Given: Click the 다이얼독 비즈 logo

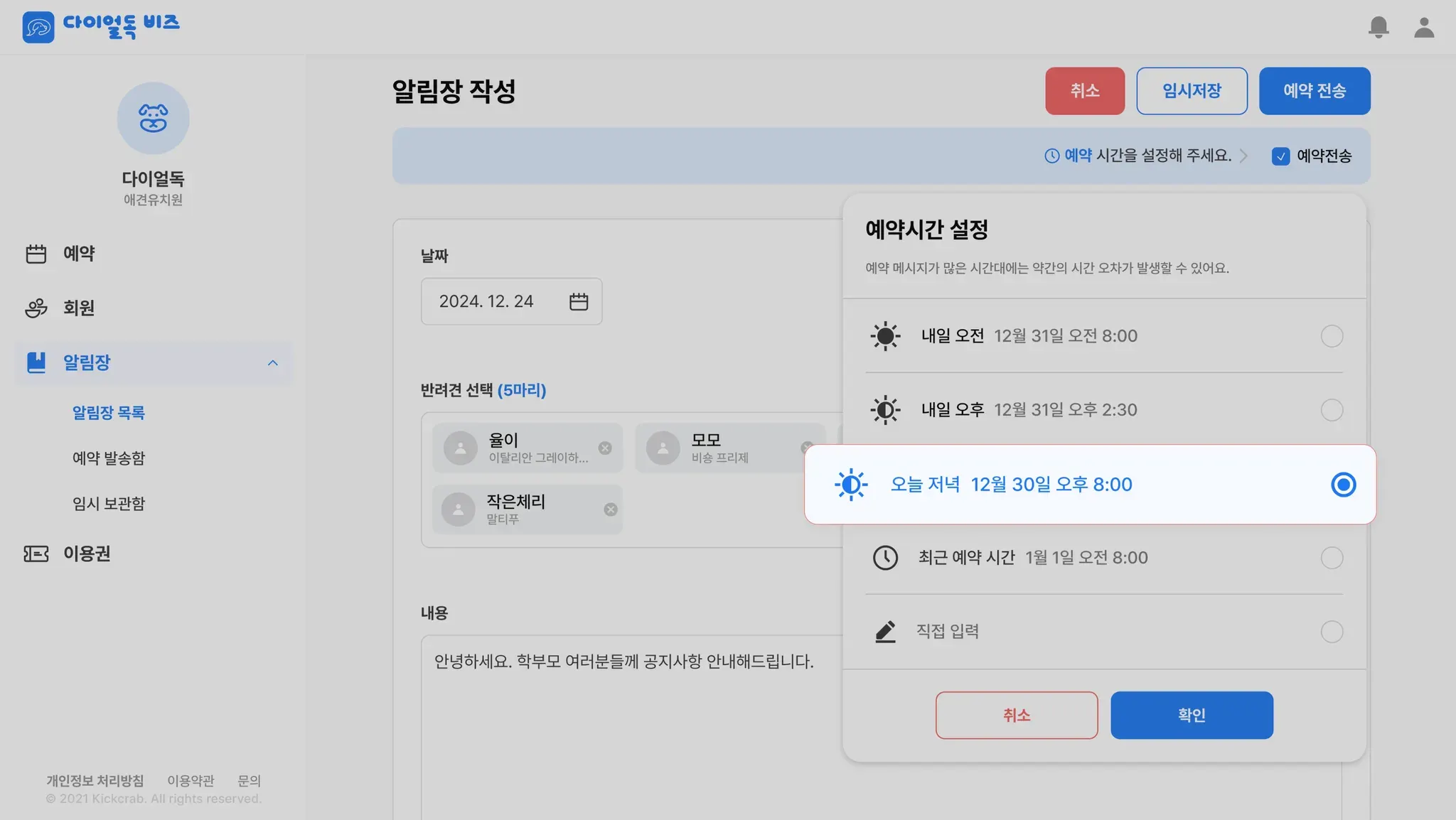Looking at the screenshot, I should tap(100, 26).
